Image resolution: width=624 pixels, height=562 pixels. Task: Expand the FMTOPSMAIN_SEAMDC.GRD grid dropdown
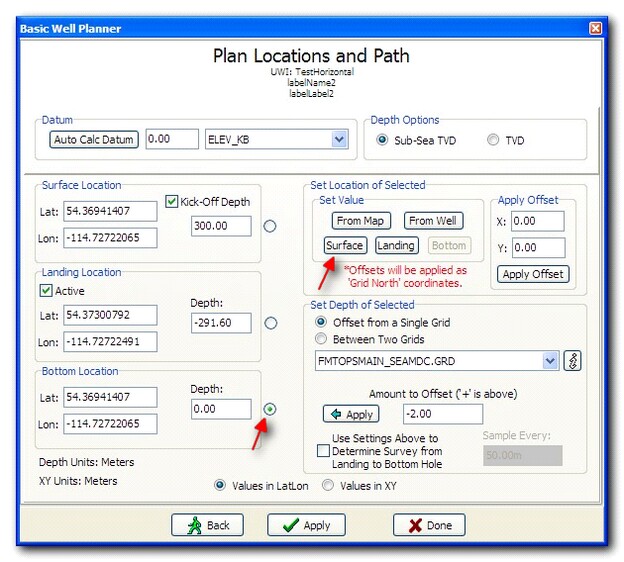549,361
